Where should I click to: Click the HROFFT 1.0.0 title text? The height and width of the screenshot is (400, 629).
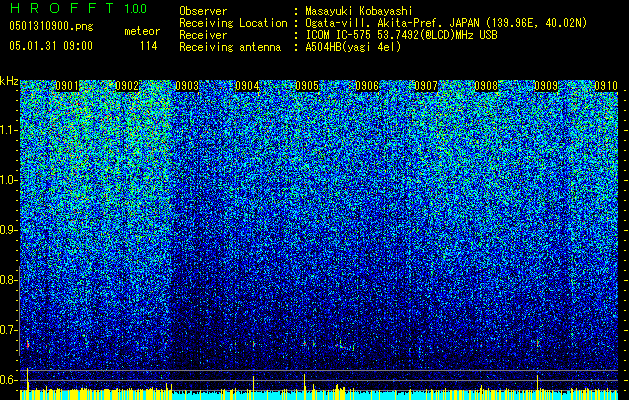(x=79, y=8)
